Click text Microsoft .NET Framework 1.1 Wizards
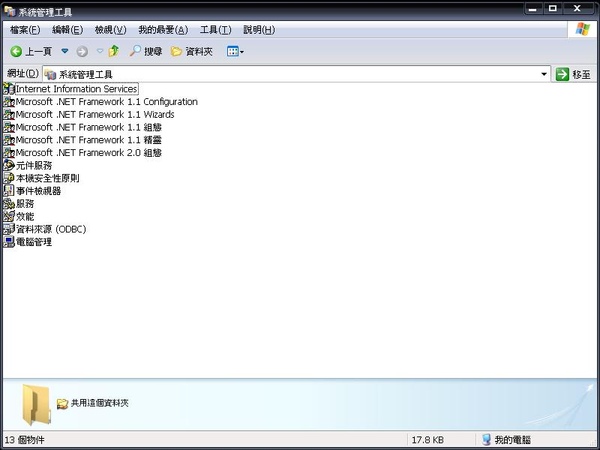The image size is (600, 450). coord(95,114)
